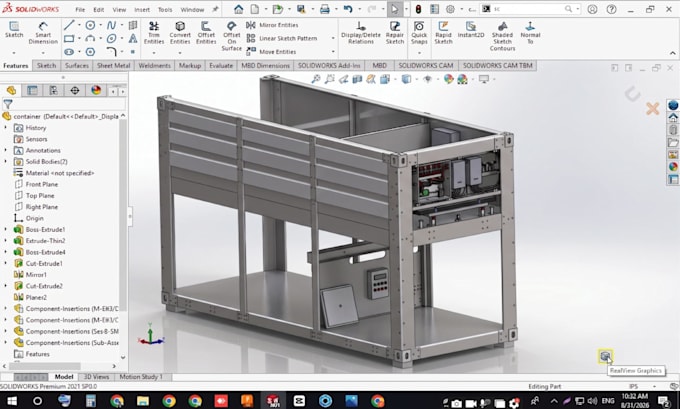The height and width of the screenshot is (409, 680).
Task: Open the Appearances task pane tab on right
Action: (x=673, y=166)
